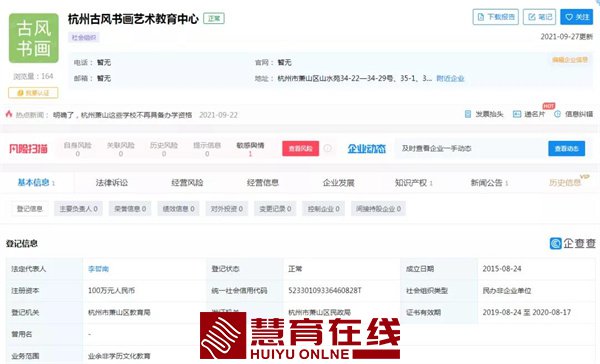The height and width of the screenshot is (364, 600).
Task: Open the 经营风险 tab
Action: 187,183
